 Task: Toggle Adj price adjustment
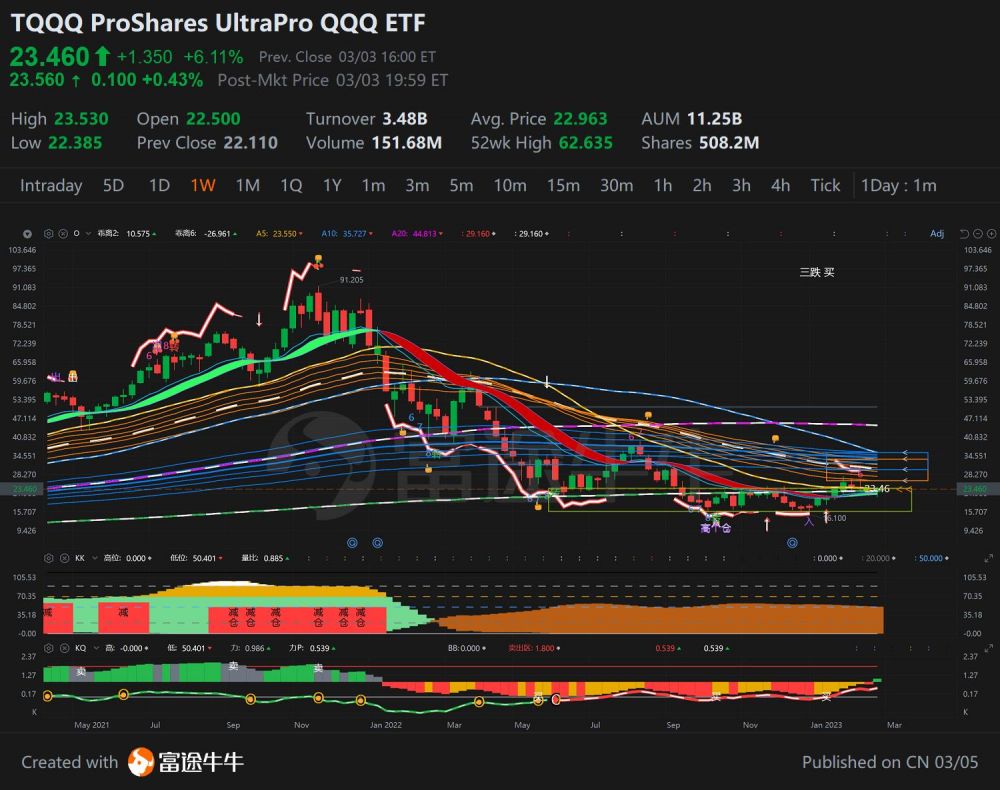click(936, 234)
